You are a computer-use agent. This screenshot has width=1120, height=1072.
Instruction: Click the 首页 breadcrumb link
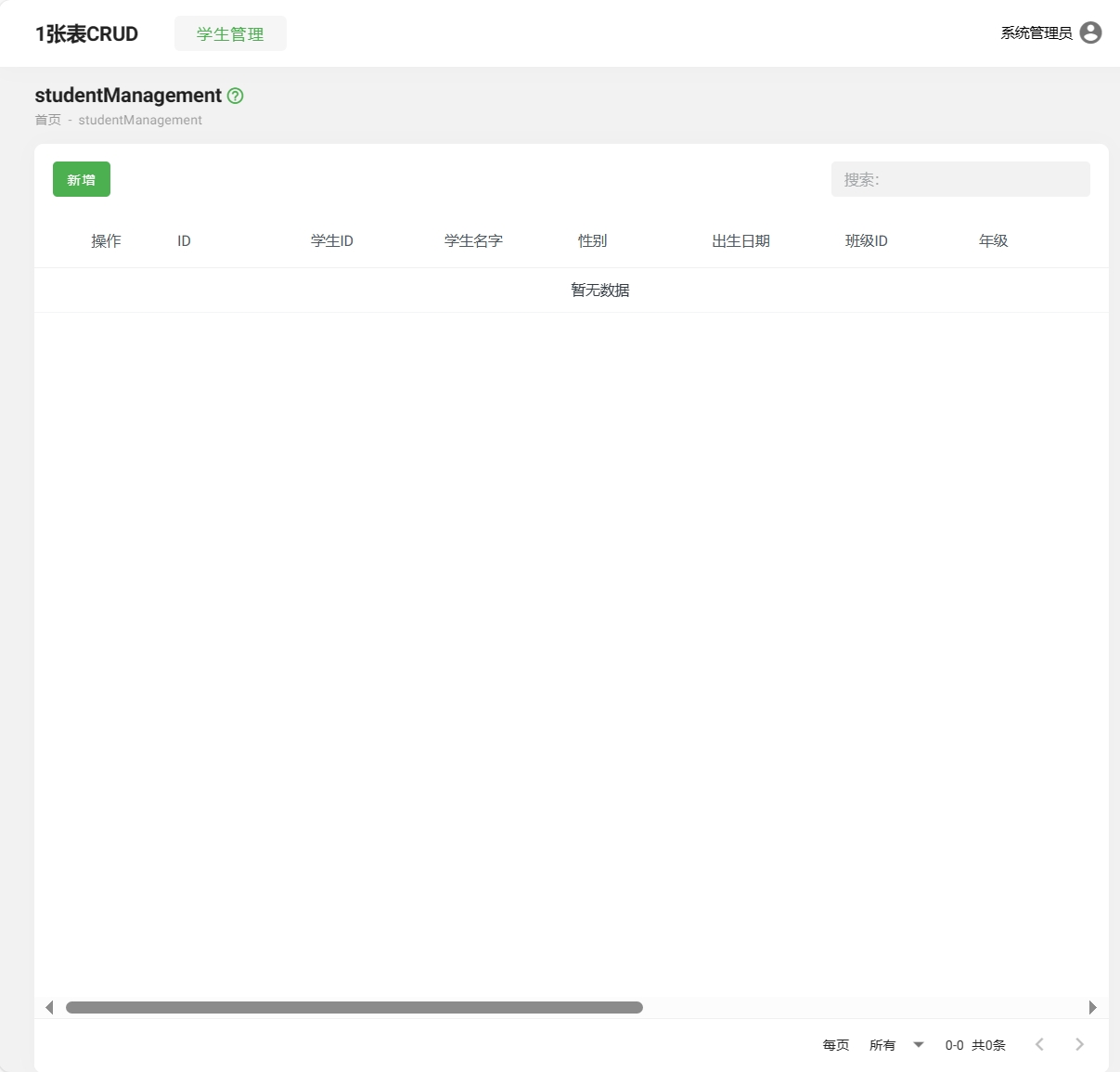[x=48, y=120]
